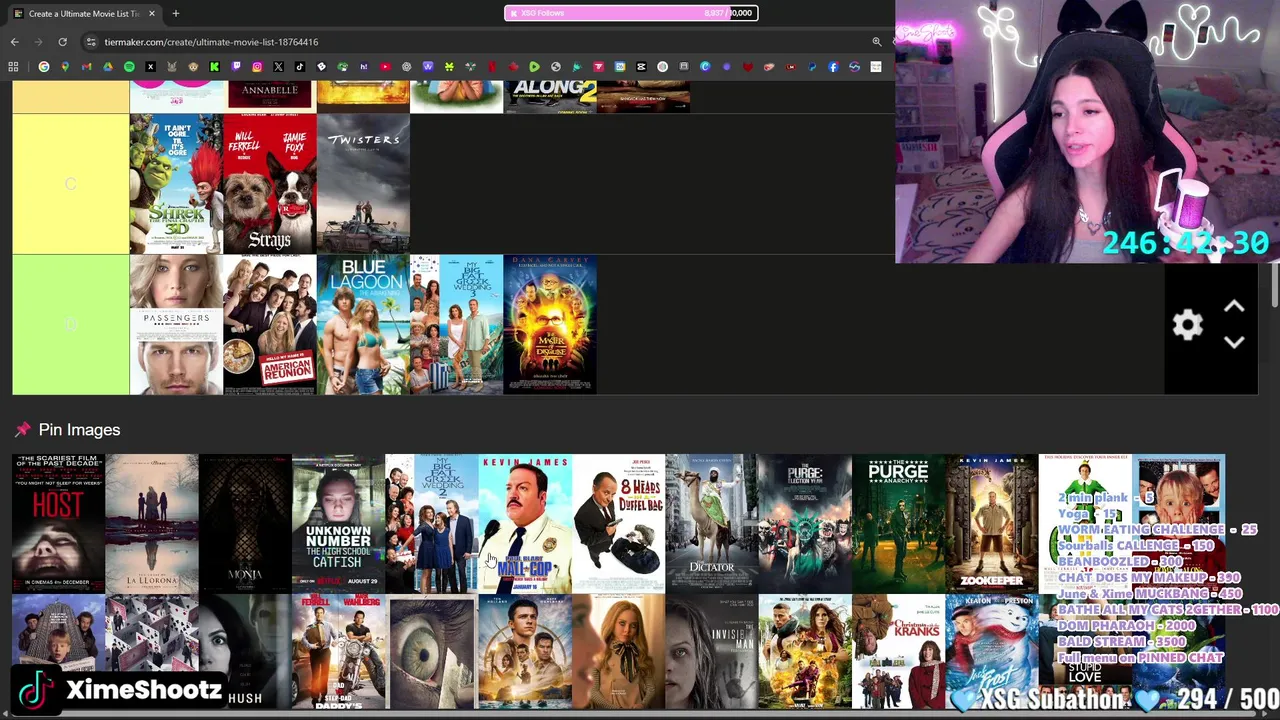Select the American Reunion poster
The height and width of the screenshot is (720, 1280).
[269, 325]
